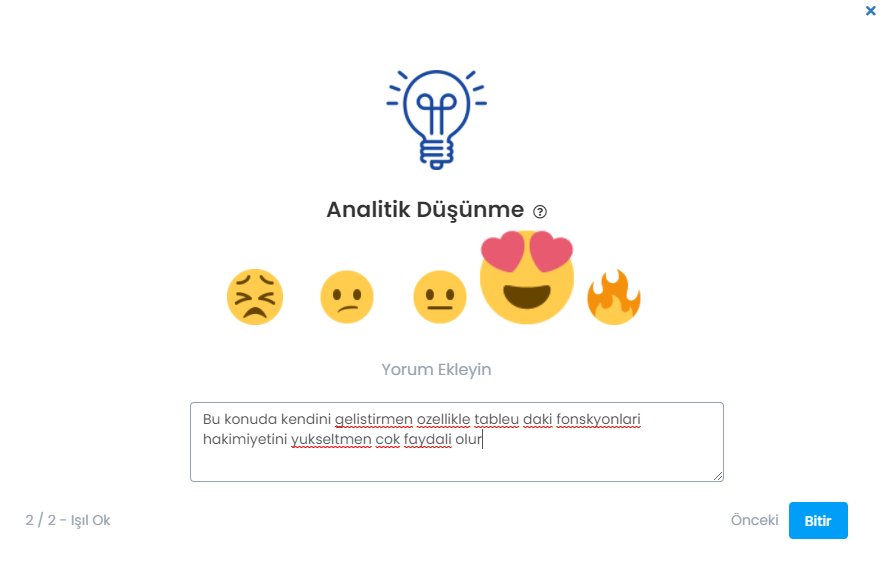This screenshot has height=562, width=886.
Task: Rate with the fire emoji
Action: [x=614, y=297]
